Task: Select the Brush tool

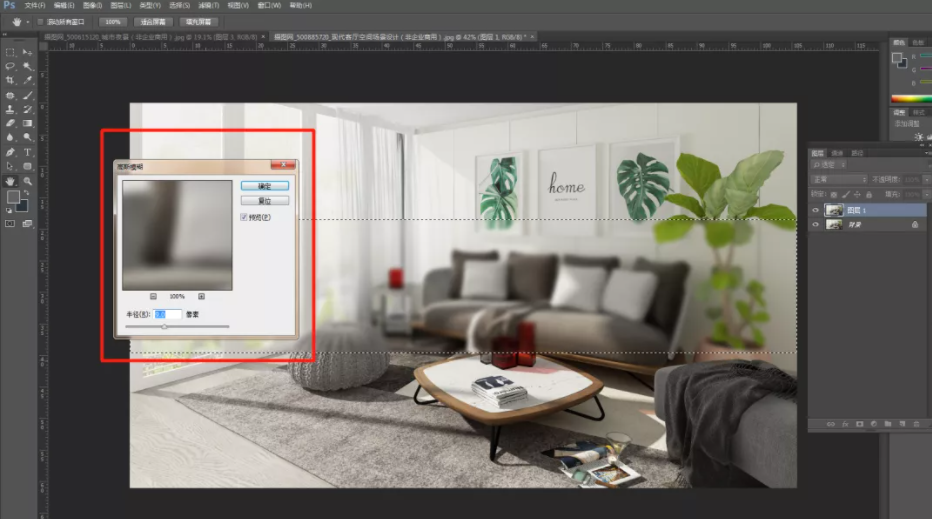Action: pyautogui.click(x=27, y=95)
